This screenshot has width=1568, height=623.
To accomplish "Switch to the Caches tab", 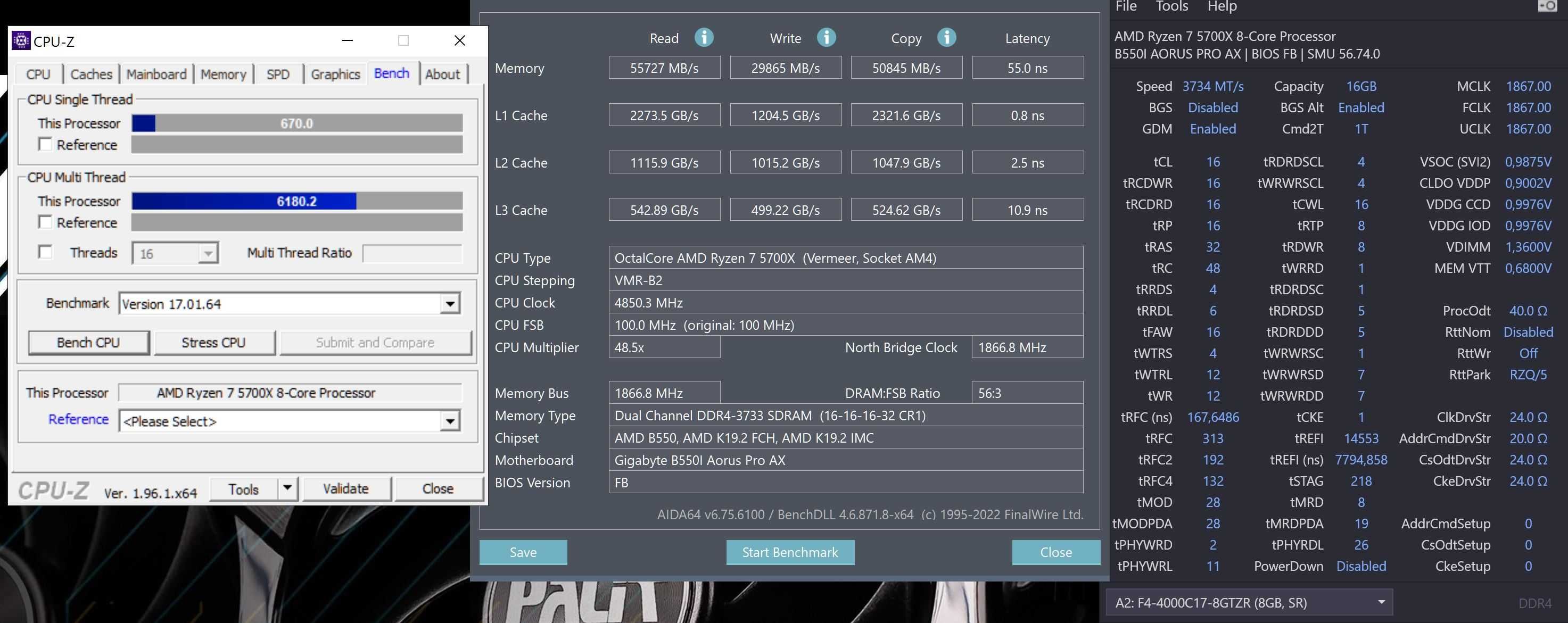I will pyautogui.click(x=92, y=74).
